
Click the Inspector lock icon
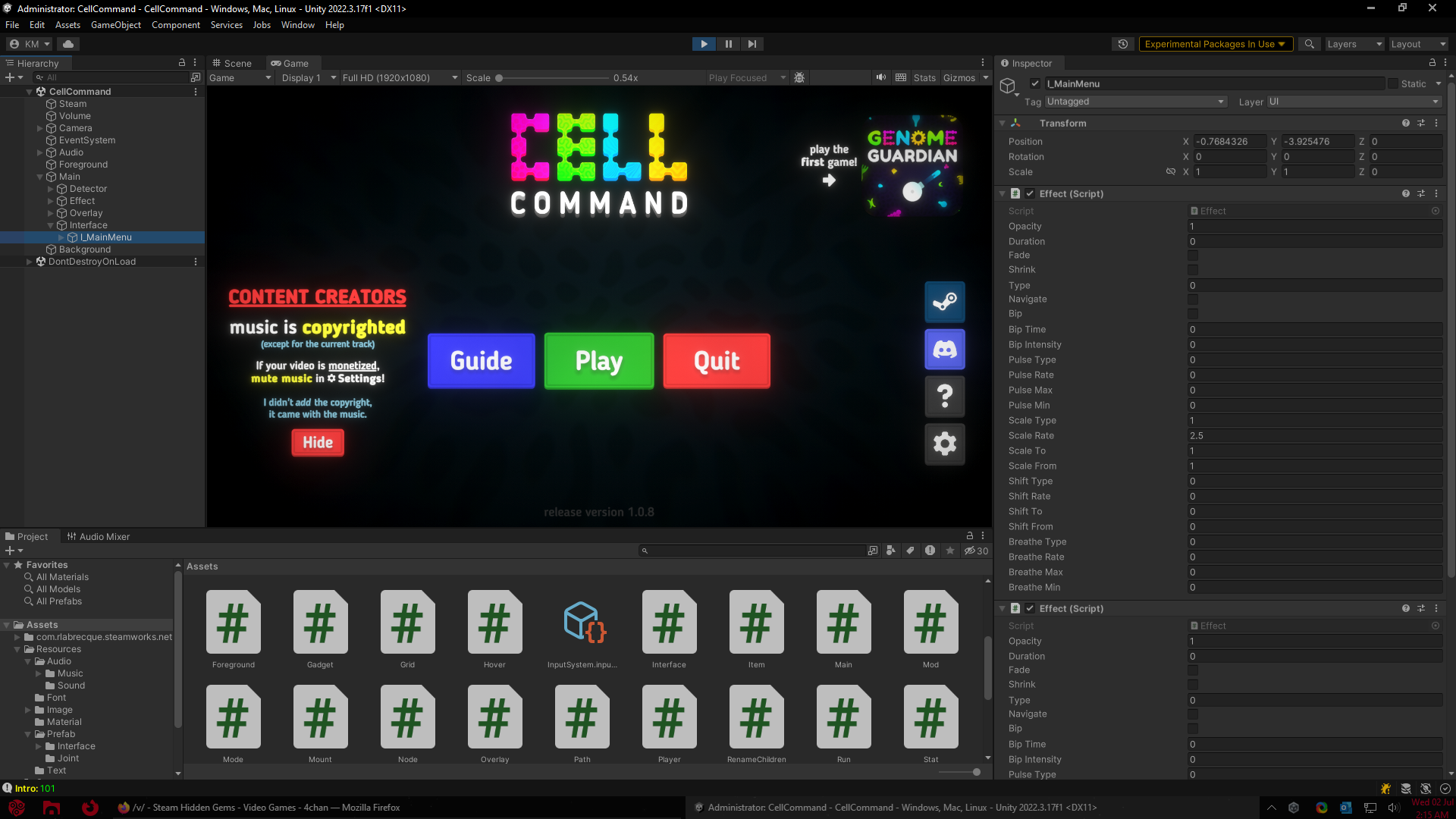[1432, 63]
